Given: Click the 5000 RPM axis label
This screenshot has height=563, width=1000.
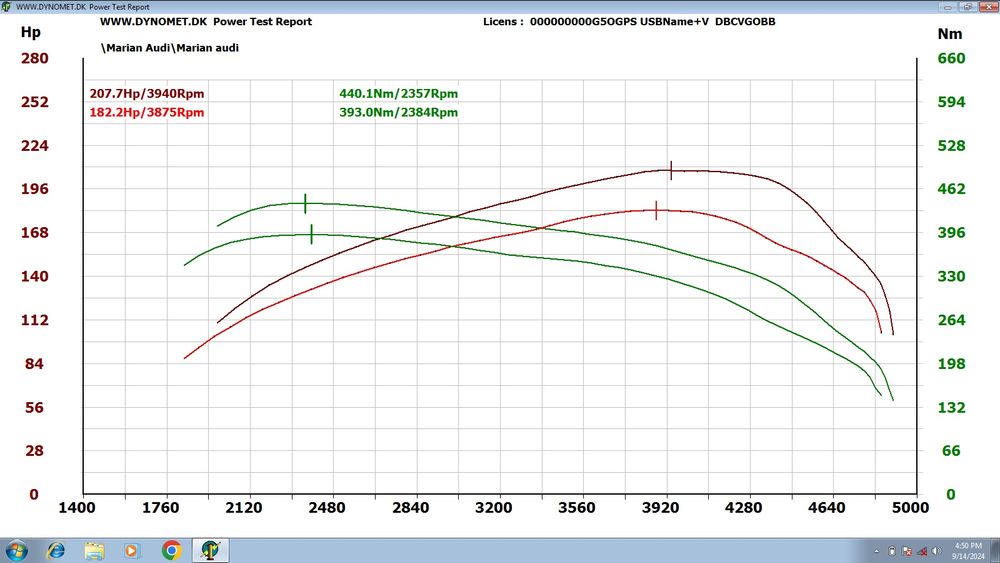Looking at the screenshot, I should point(910,508).
